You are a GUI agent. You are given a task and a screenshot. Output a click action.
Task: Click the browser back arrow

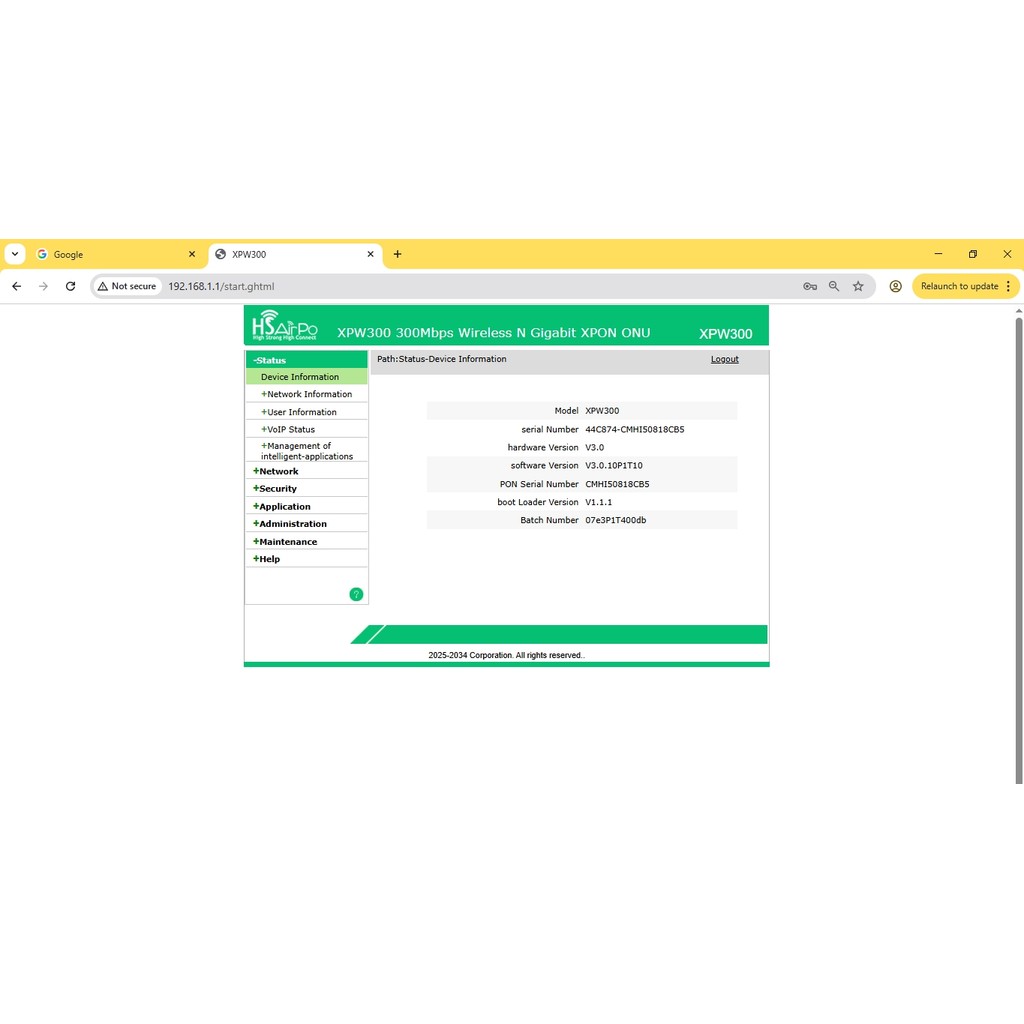[16, 286]
